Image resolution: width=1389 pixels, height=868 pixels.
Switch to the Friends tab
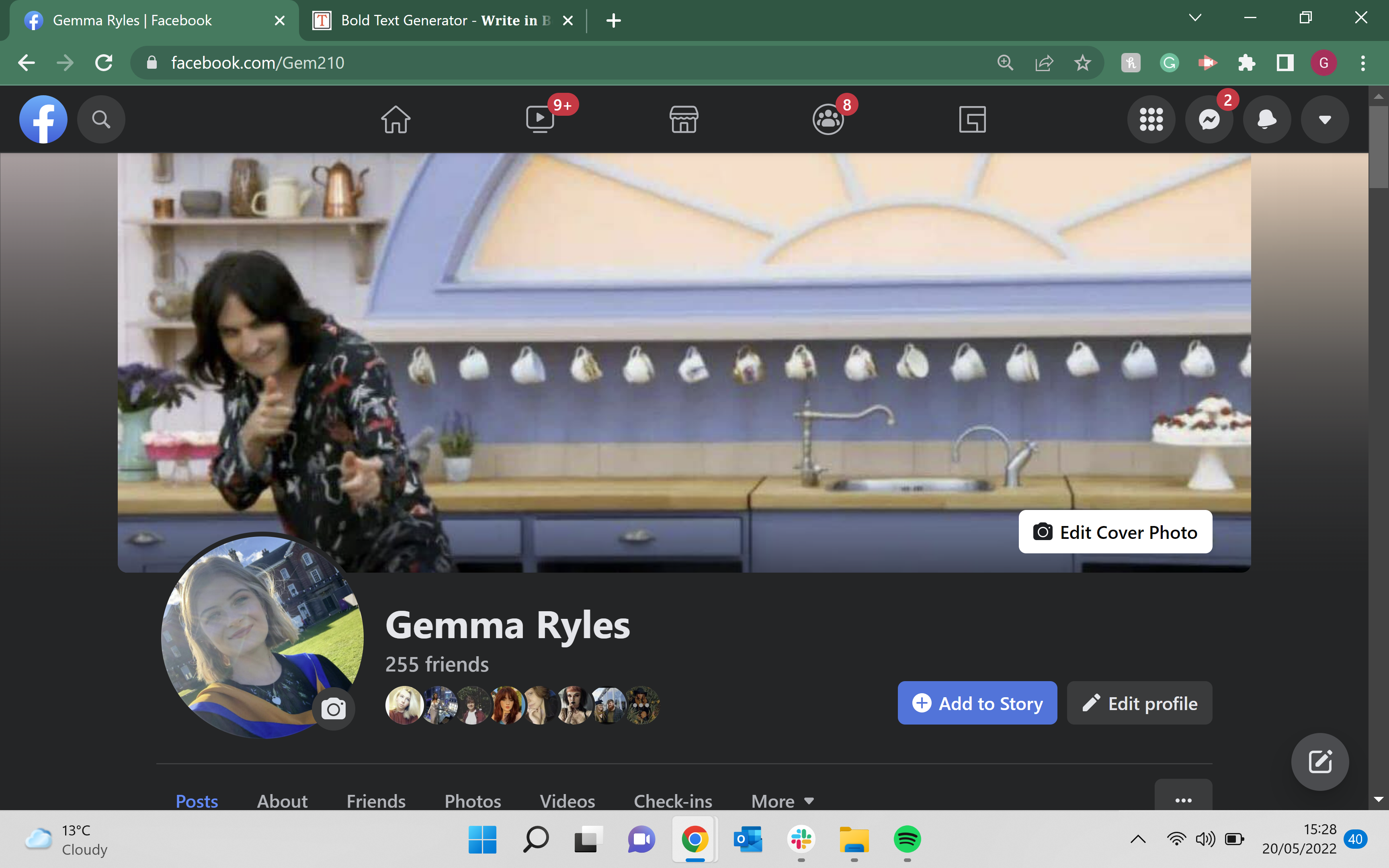tap(376, 801)
